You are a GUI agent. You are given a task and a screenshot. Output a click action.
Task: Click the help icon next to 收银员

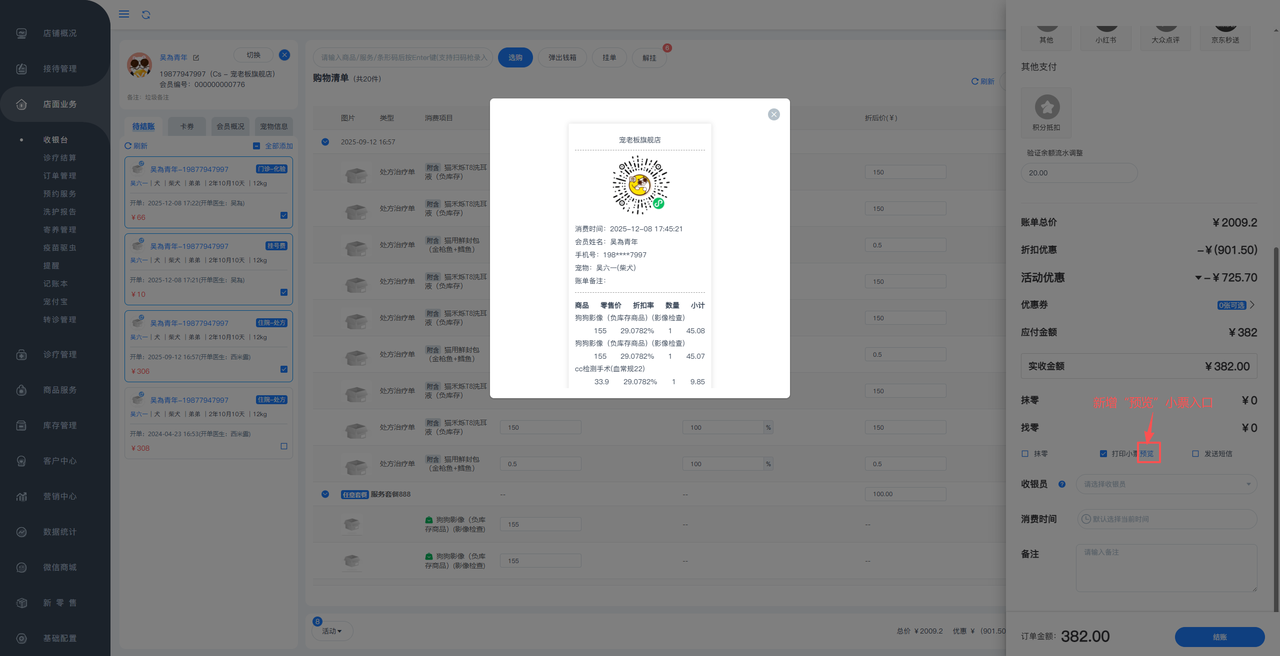pyautogui.click(x=1061, y=484)
